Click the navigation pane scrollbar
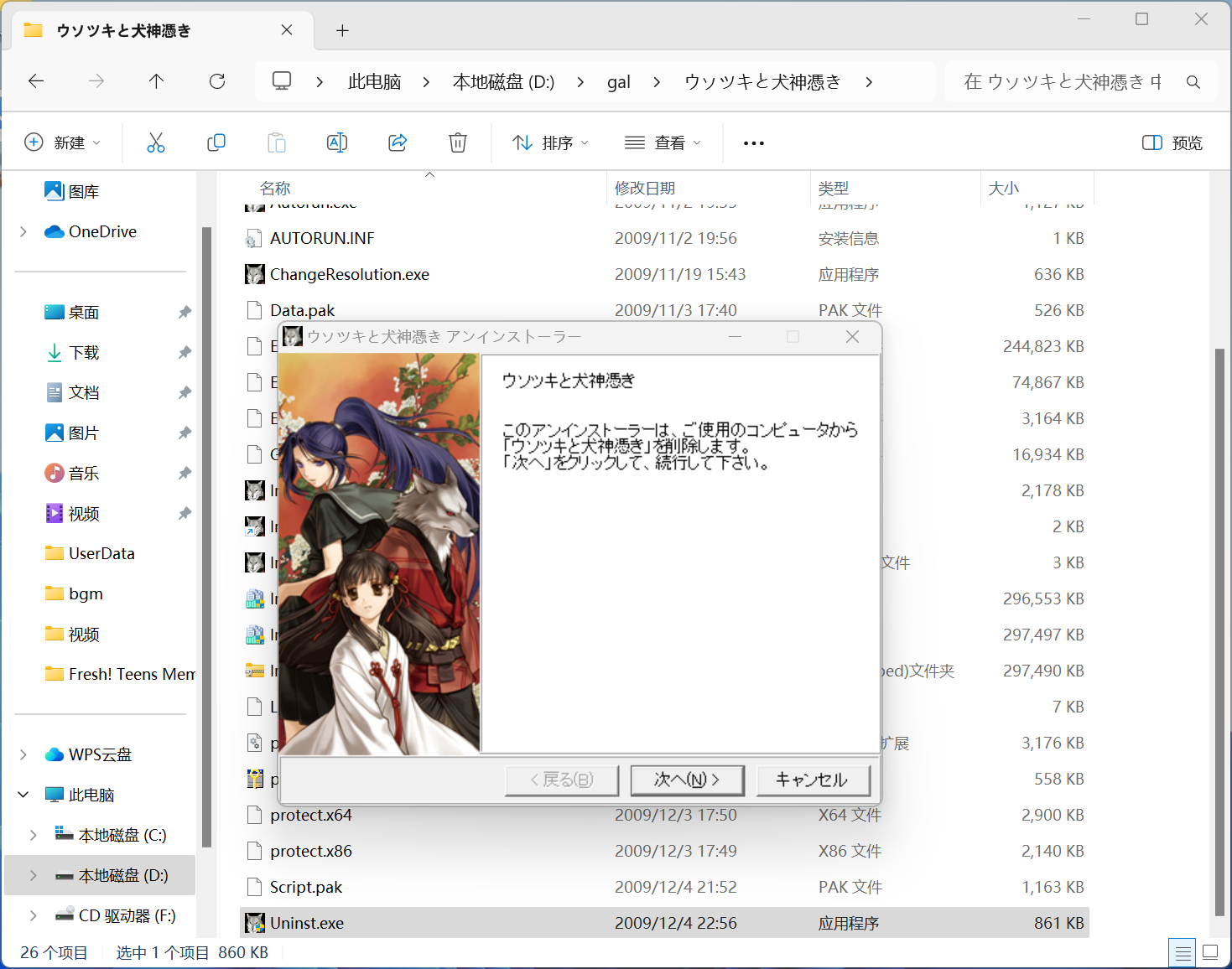 (x=206, y=536)
